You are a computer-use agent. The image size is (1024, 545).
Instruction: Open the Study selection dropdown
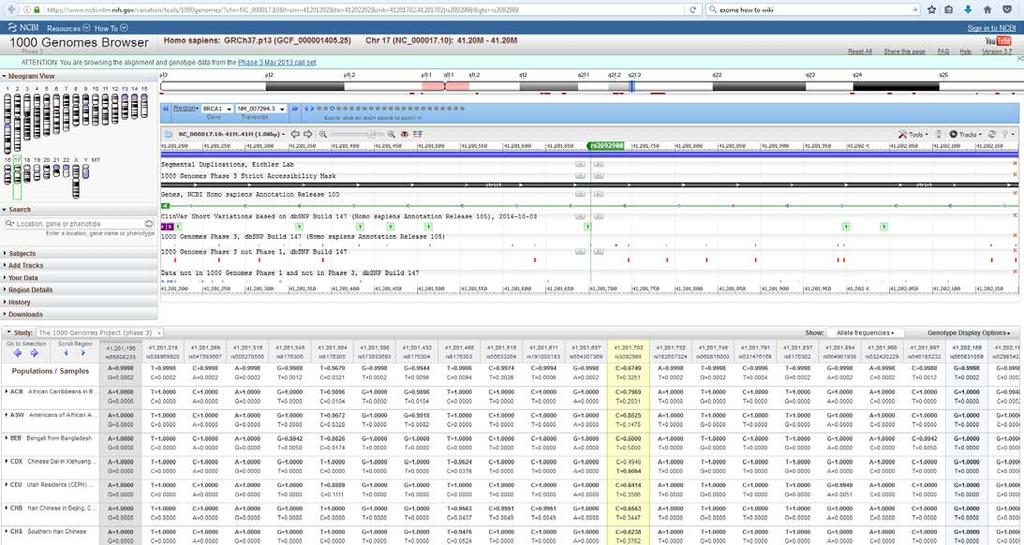click(99, 333)
